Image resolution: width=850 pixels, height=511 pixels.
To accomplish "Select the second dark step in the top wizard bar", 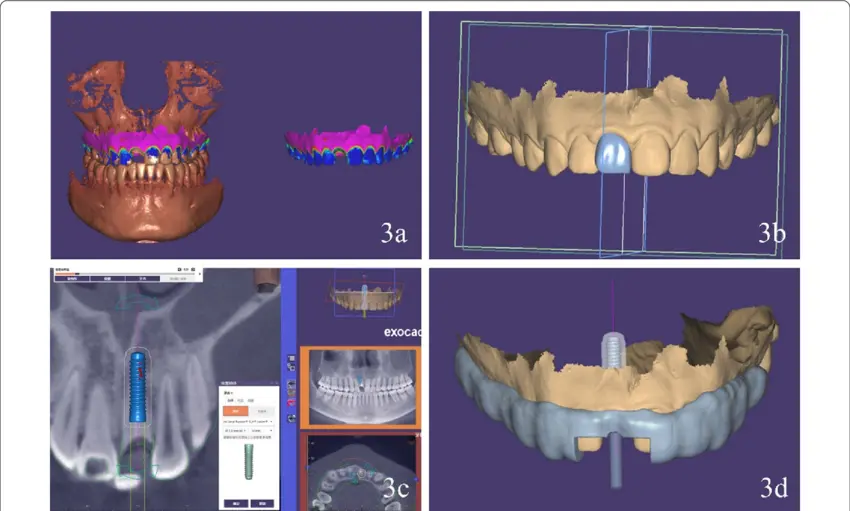I will 108,279.
